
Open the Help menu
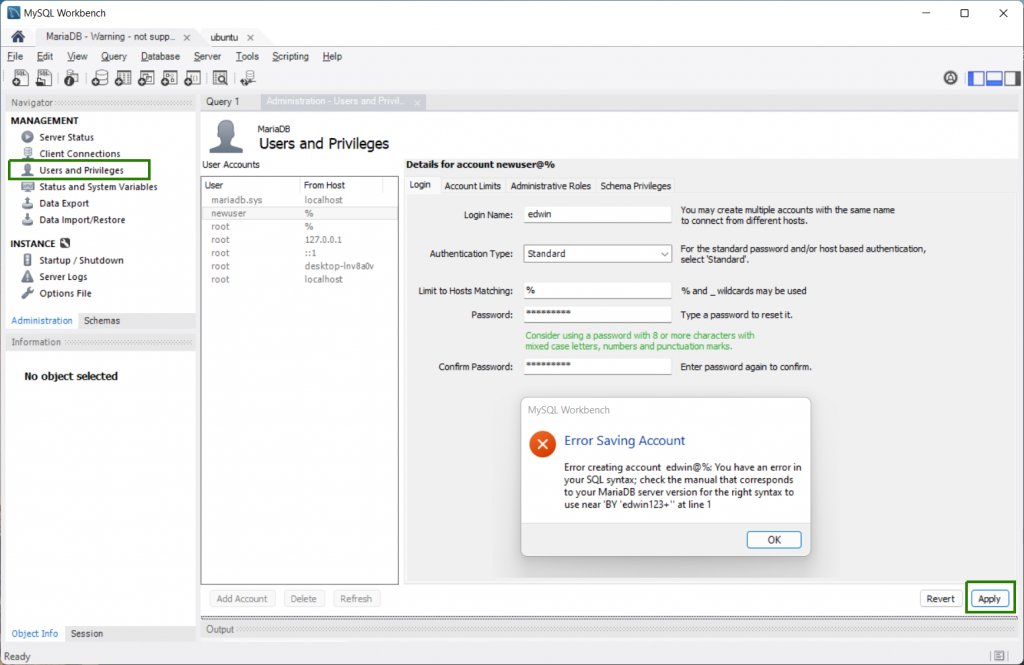(332, 56)
